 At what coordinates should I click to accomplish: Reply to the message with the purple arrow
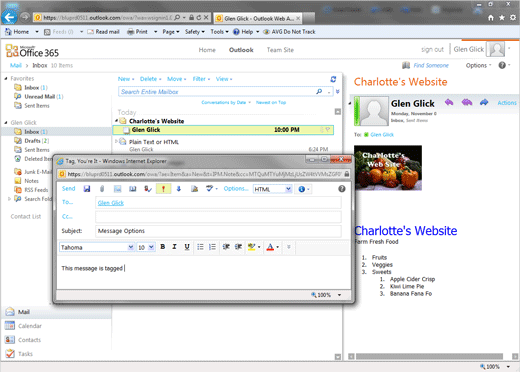coord(449,102)
